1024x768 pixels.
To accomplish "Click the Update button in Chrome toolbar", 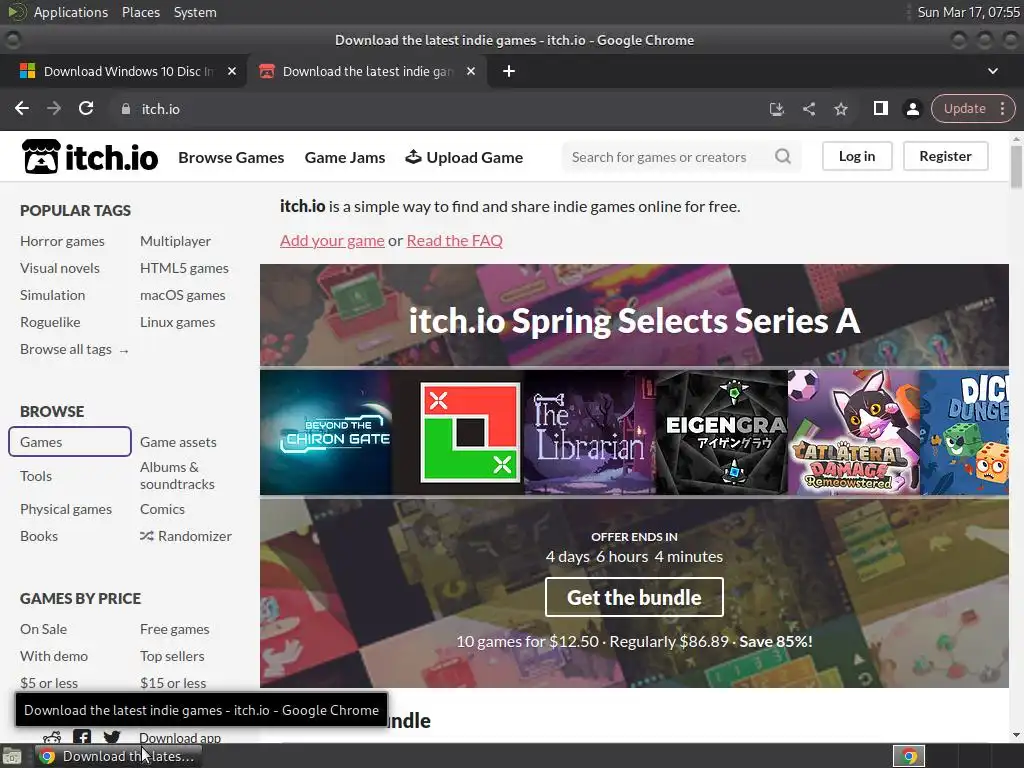I will (965, 108).
